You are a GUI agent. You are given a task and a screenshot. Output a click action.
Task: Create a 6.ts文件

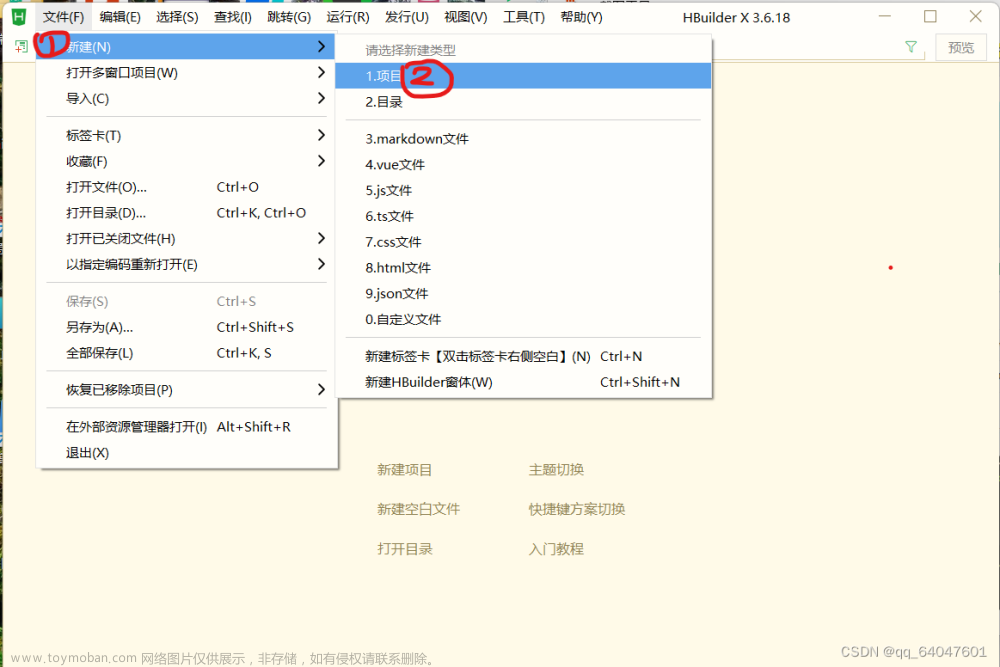523,216
